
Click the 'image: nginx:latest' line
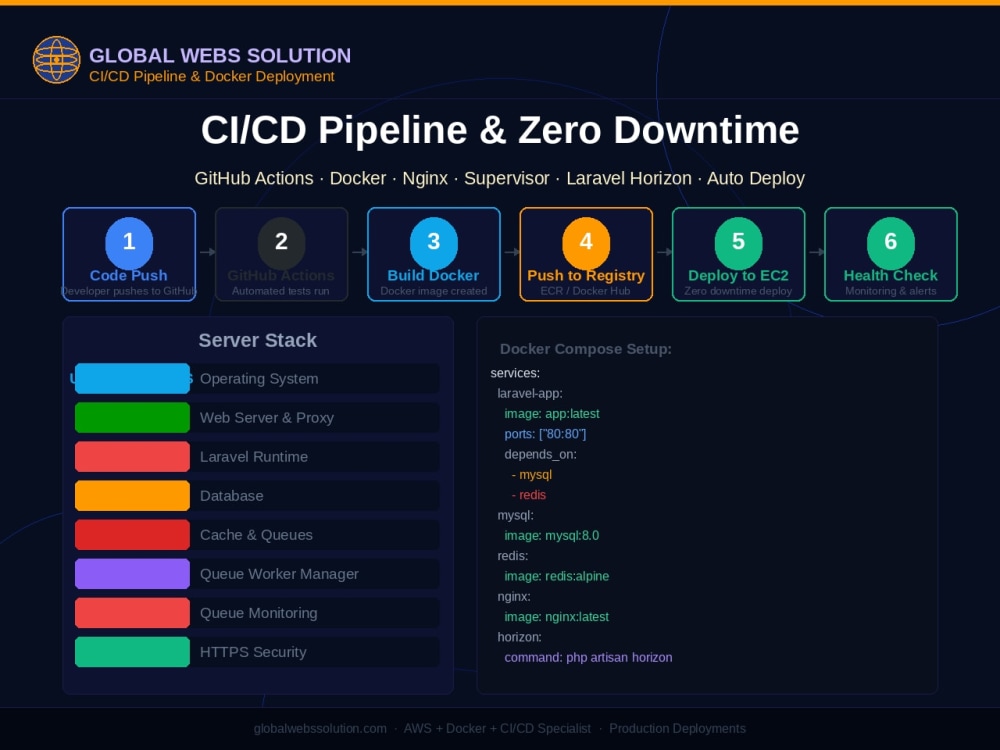pyautogui.click(x=557, y=617)
